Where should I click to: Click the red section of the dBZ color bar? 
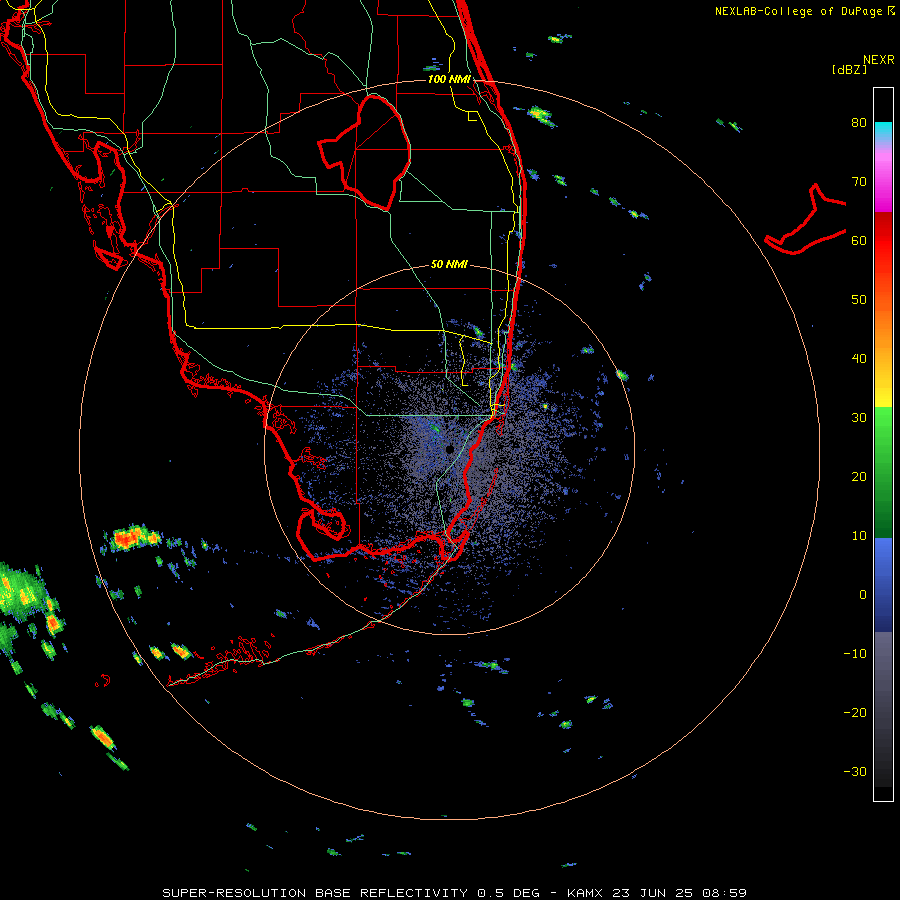(883, 242)
